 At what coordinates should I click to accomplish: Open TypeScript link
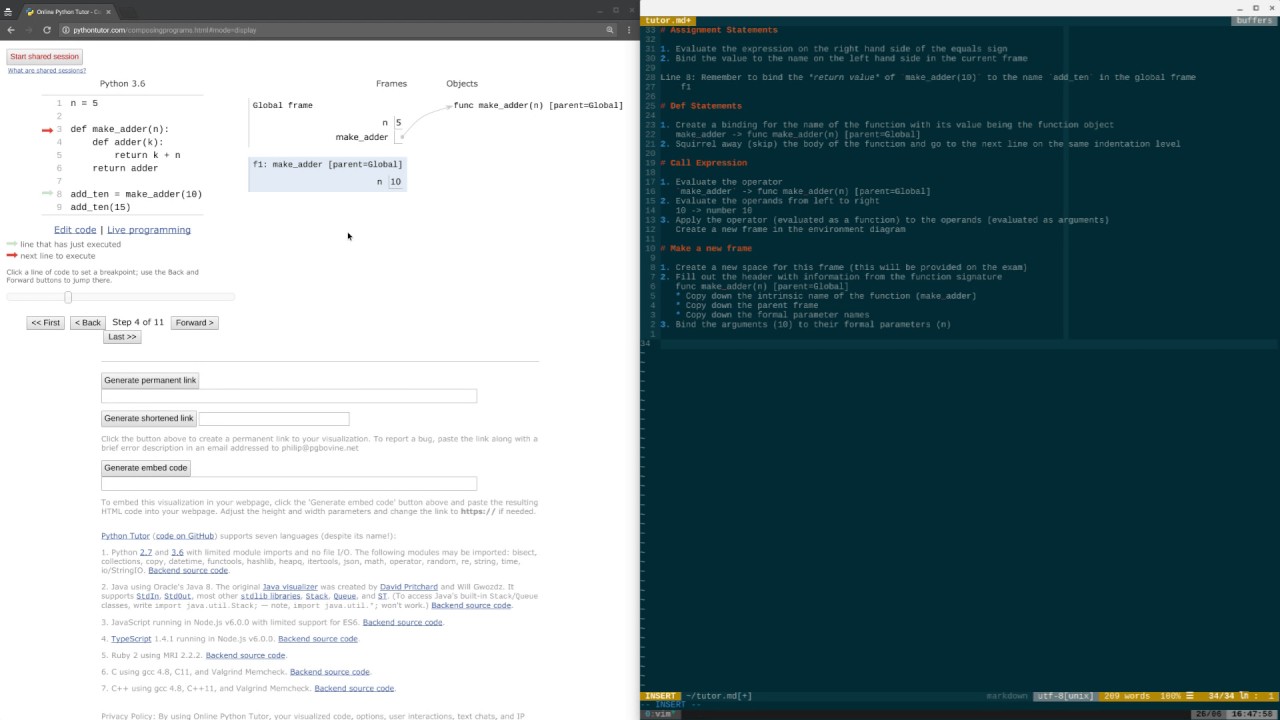(131, 639)
